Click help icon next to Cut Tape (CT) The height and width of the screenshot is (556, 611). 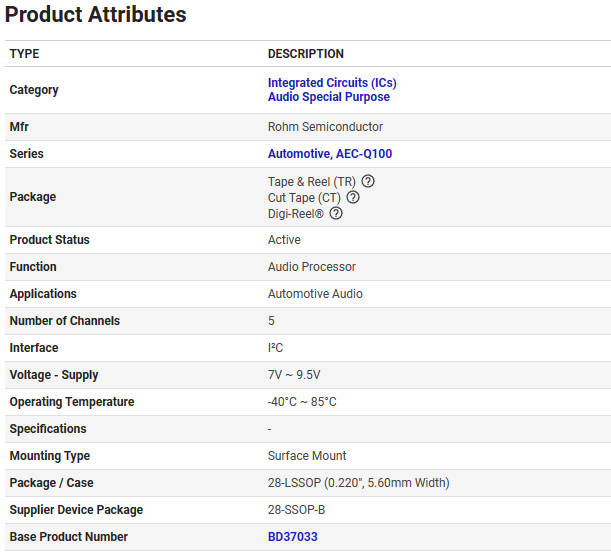(x=353, y=197)
